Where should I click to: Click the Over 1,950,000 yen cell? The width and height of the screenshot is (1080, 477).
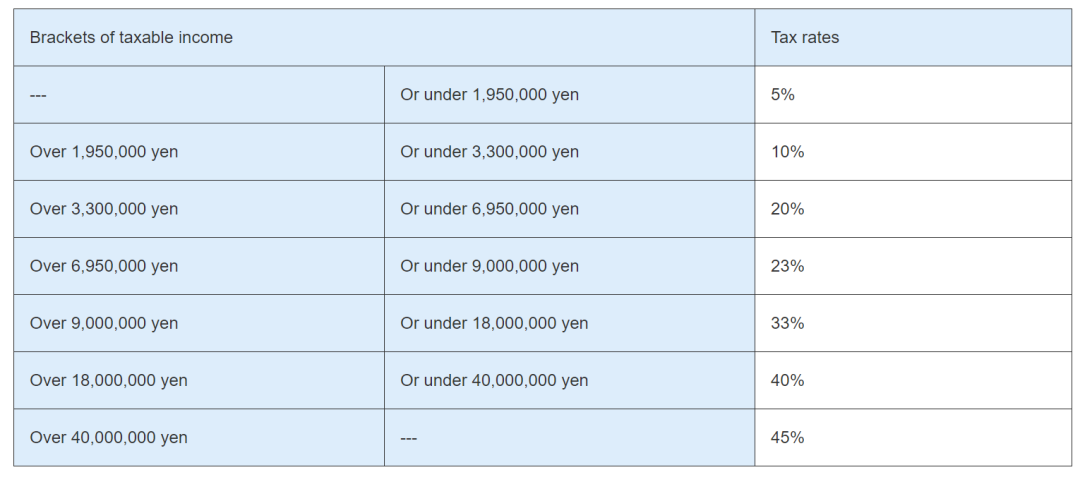pyautogui.click(x=199, y=152)
